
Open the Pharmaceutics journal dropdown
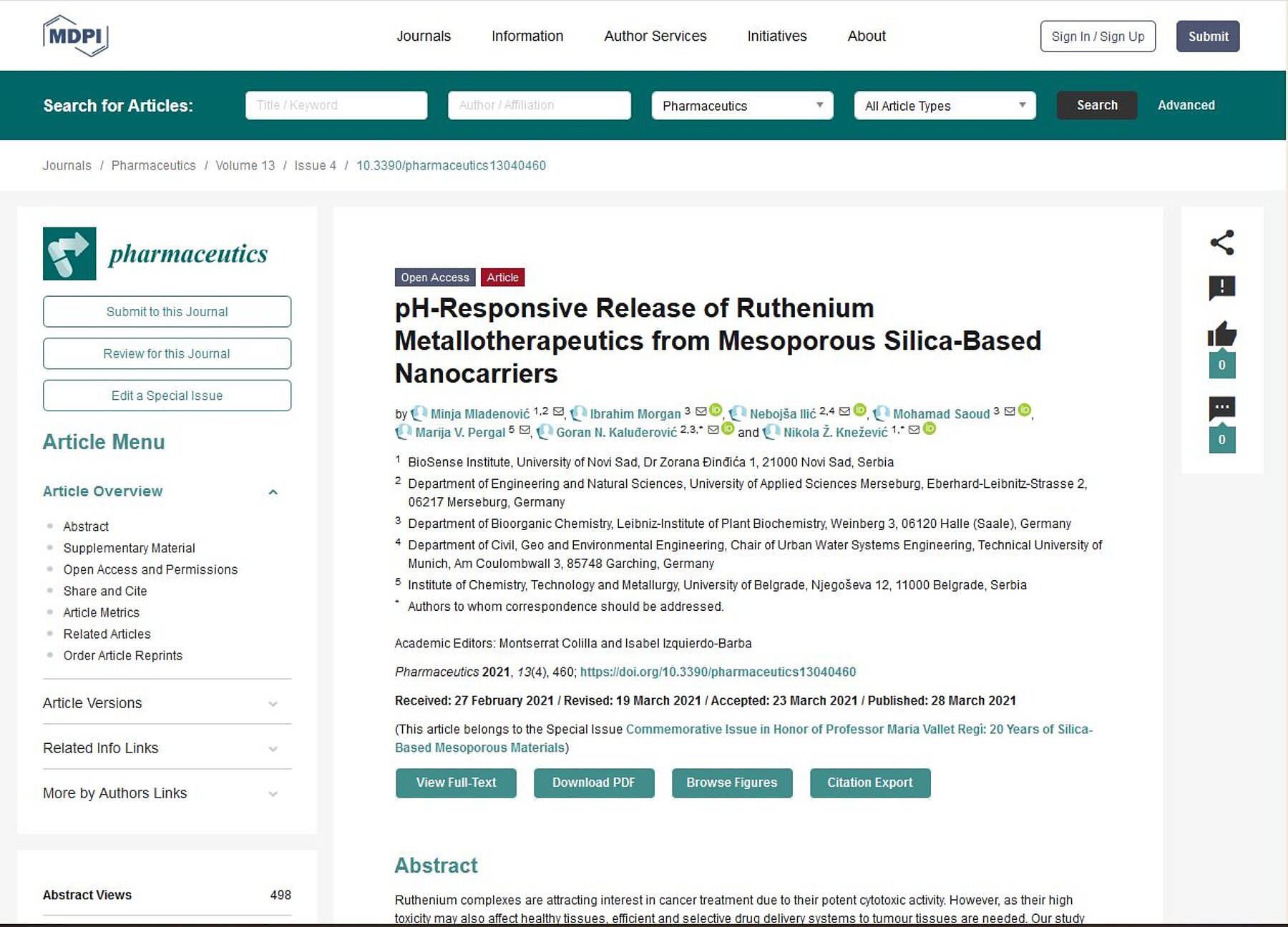[x=742, y=106]
